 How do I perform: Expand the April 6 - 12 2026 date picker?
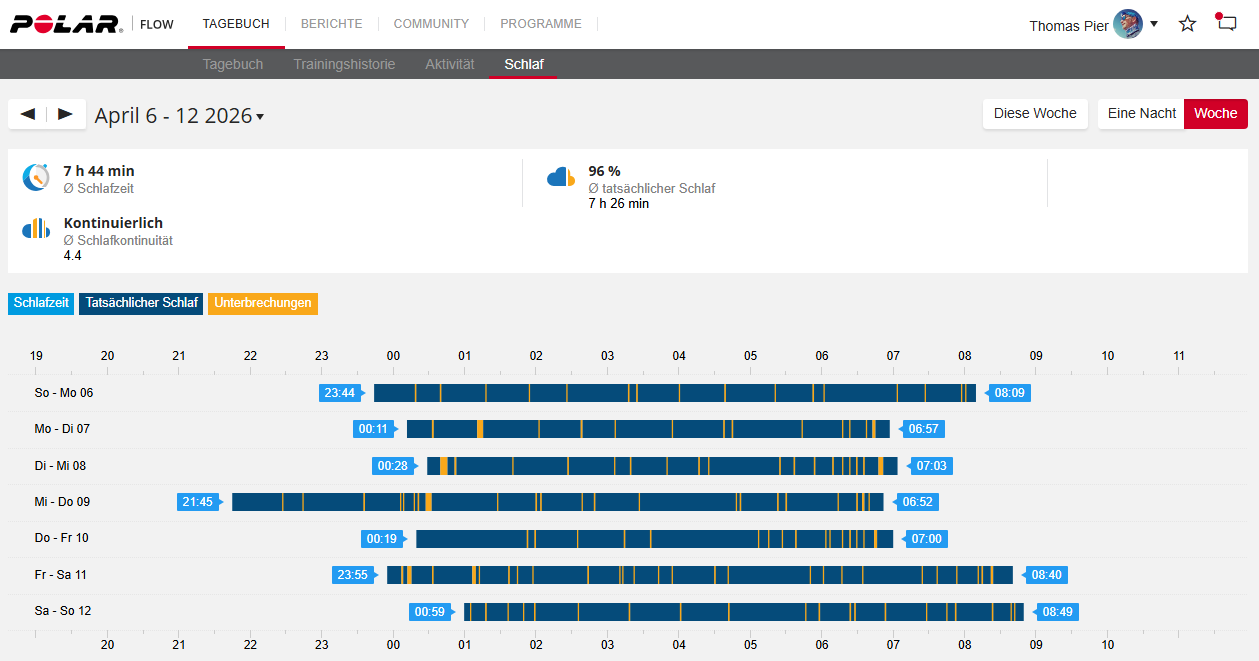[180, 116]
